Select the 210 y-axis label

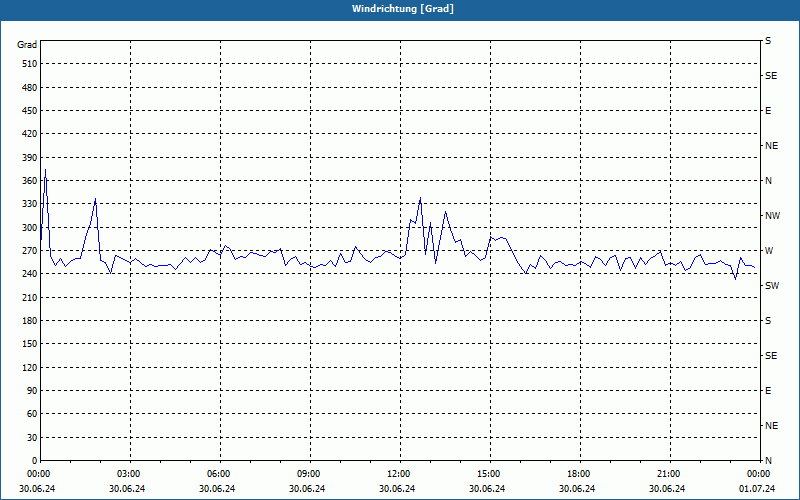(x=30, y=297)
